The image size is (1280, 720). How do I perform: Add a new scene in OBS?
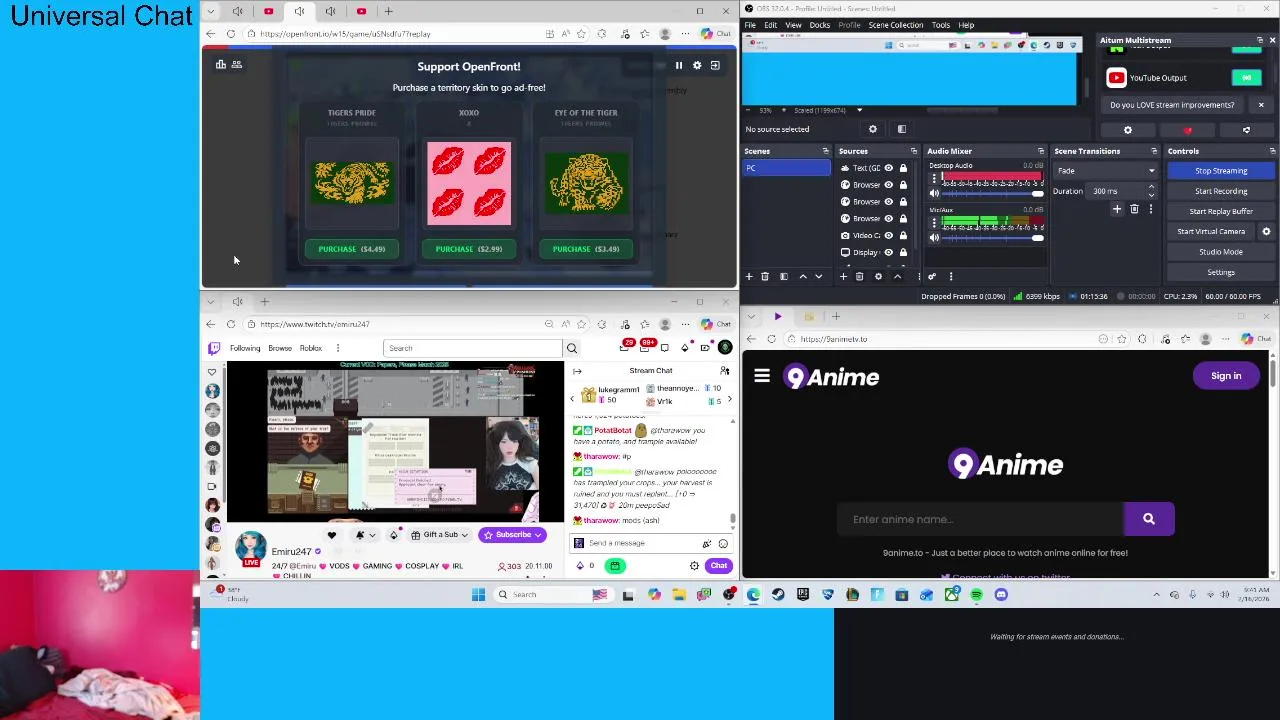tap(749, 277)
